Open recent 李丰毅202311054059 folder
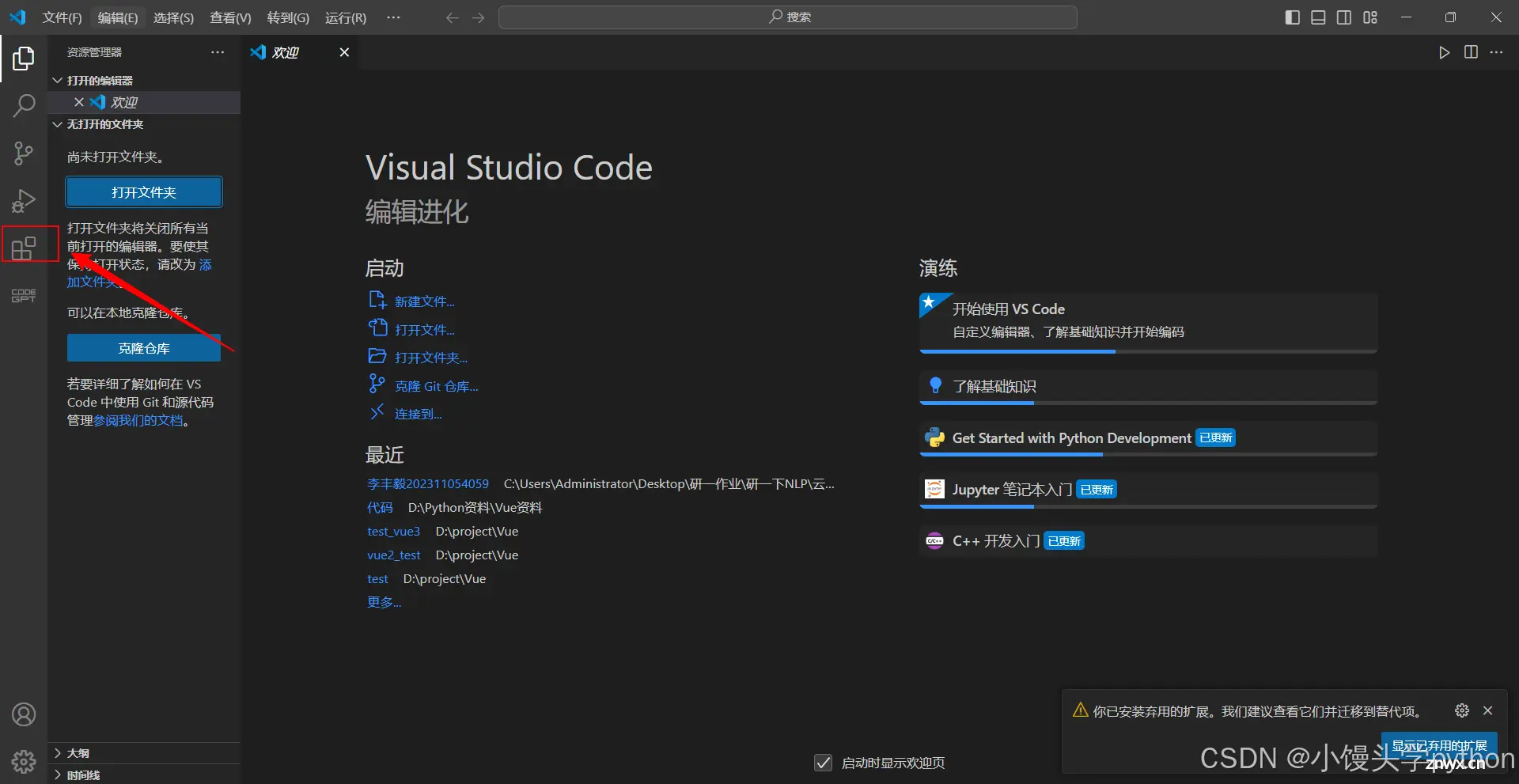Viewport: 1519px width, 784px height. 428,483
